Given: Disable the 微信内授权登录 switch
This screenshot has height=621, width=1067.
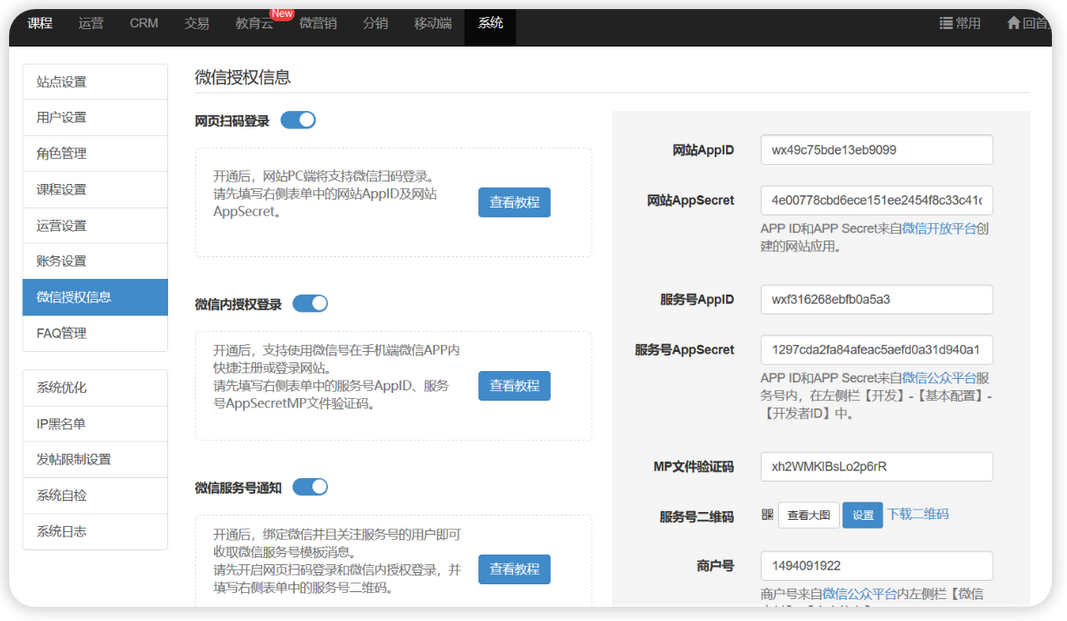Looking at the screenshot, I should (310, 303).
